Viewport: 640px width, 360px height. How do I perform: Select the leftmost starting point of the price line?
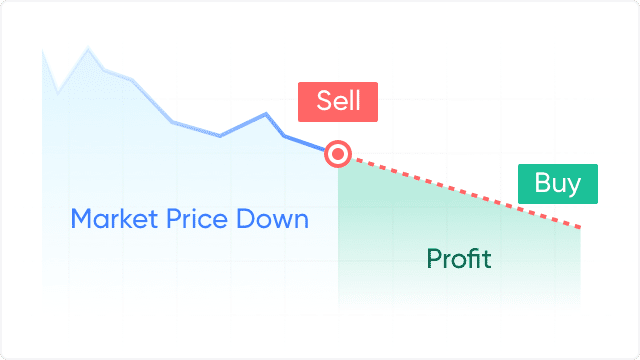(x=43, y=51)
